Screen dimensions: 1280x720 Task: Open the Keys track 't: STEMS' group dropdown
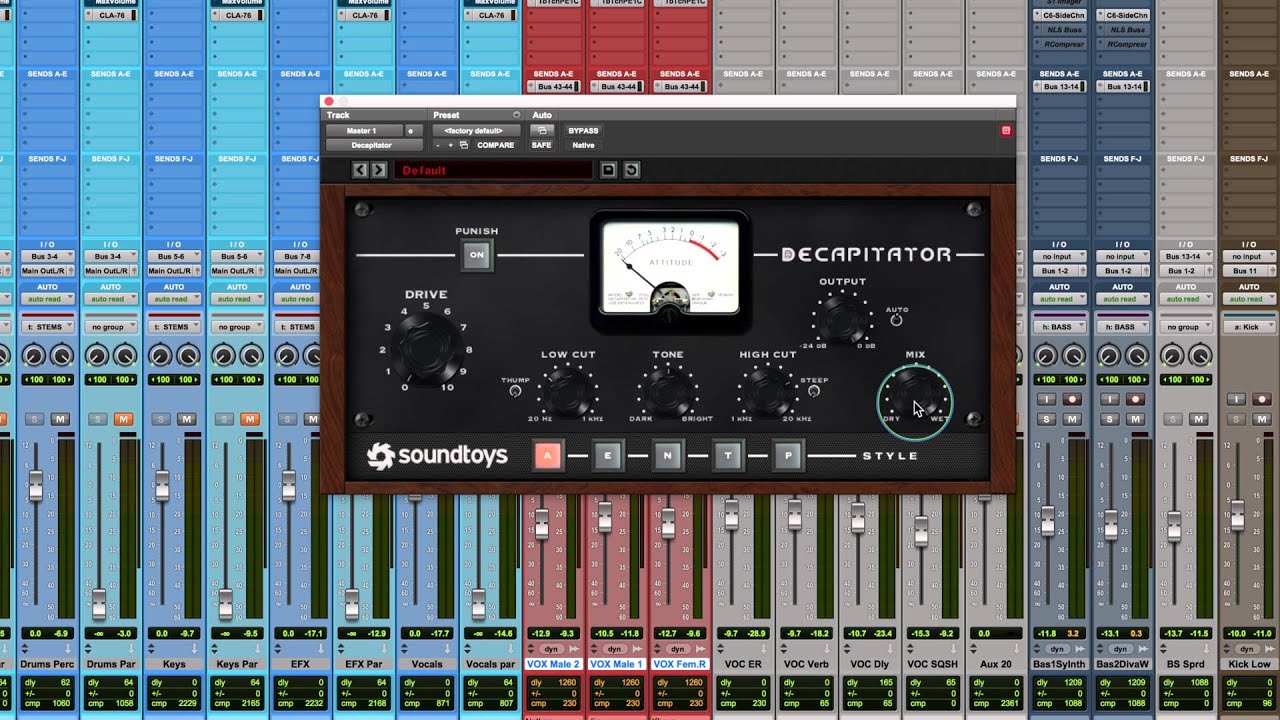(173, 327)
